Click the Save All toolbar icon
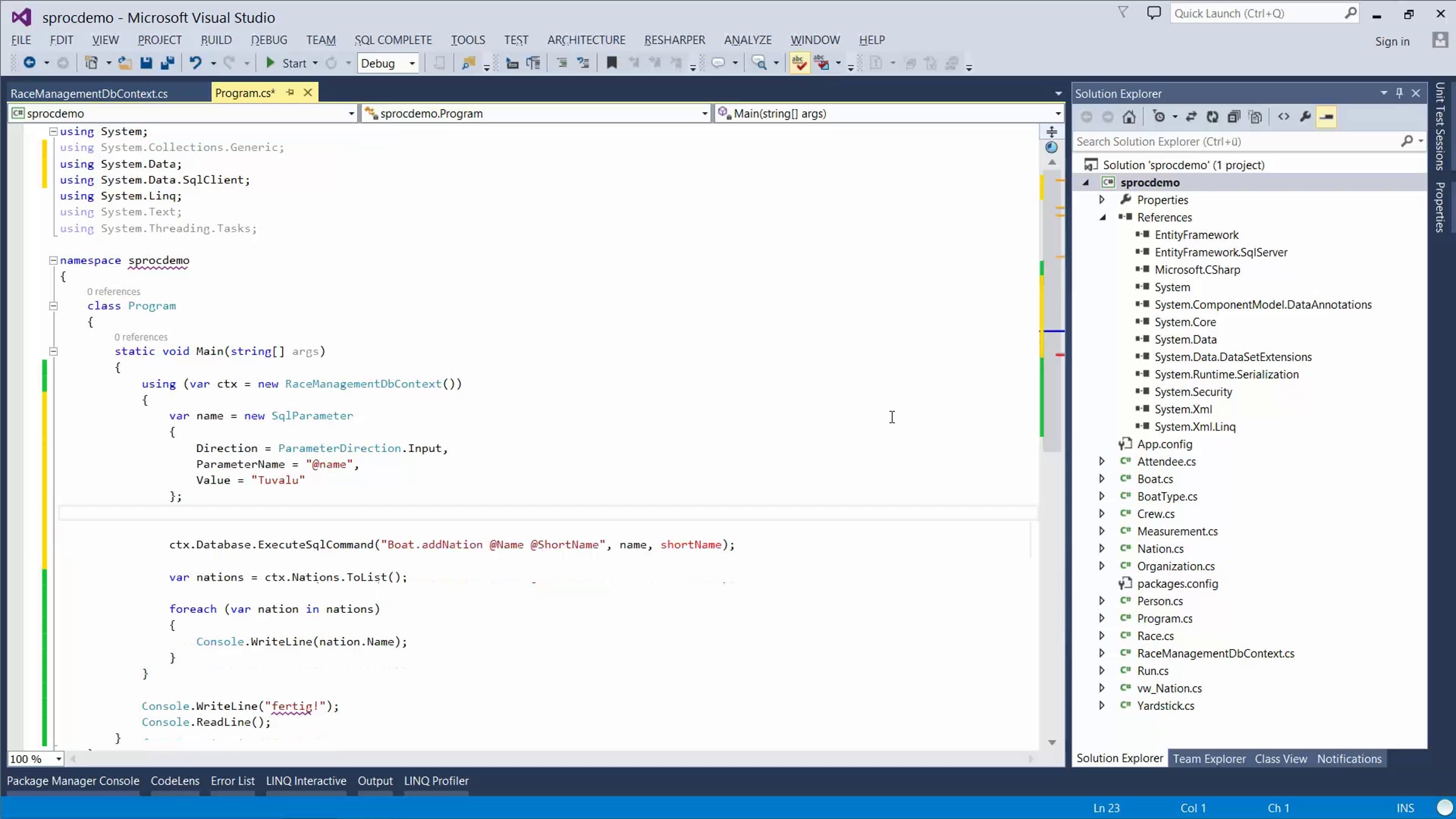 coord(167,63)
